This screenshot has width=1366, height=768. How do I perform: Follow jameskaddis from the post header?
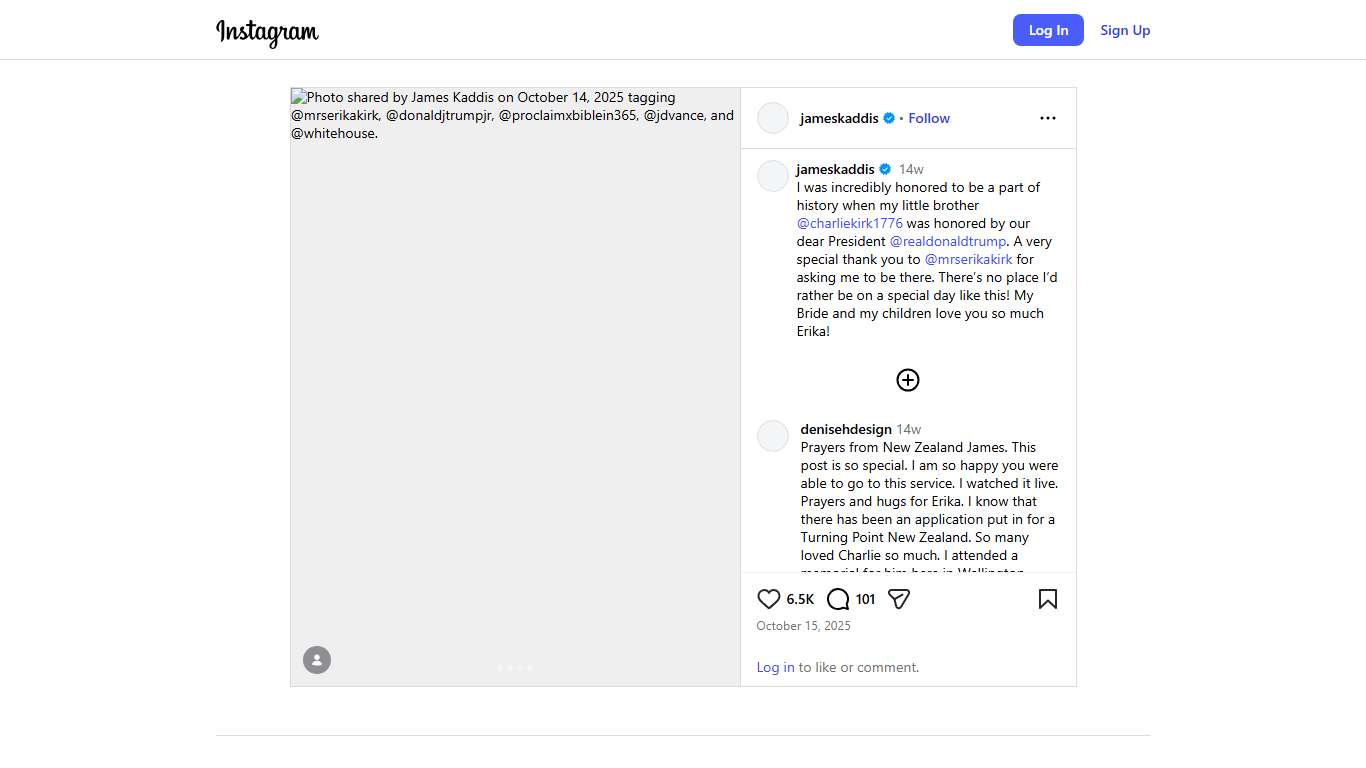tap(929, 118)
